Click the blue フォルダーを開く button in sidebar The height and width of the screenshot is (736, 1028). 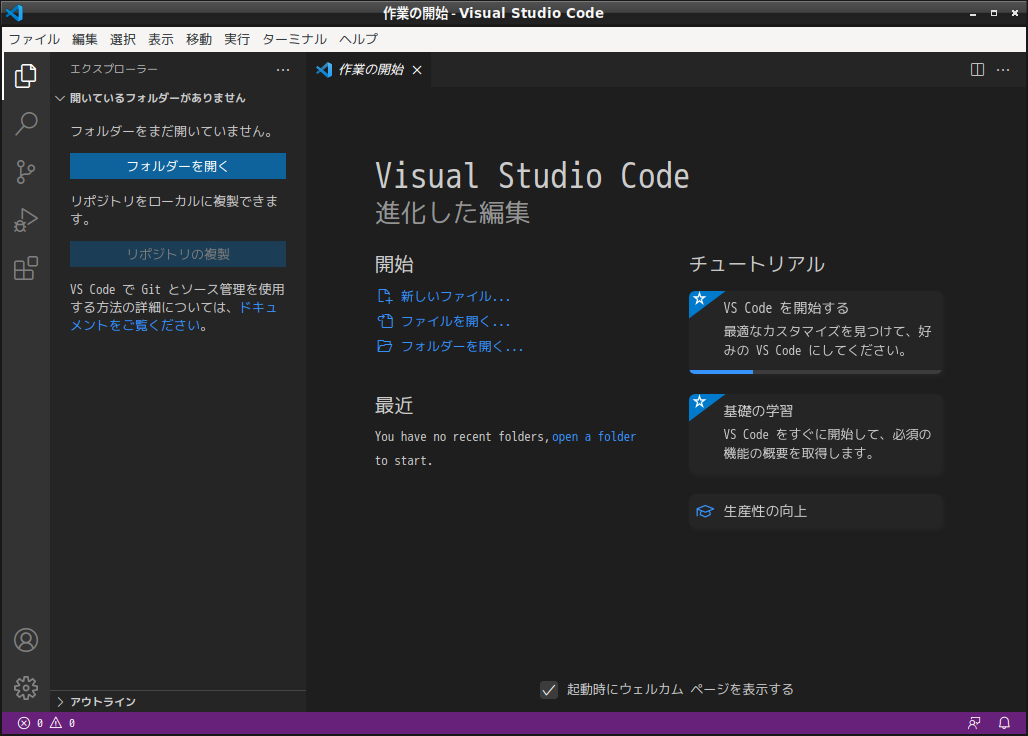click(x=178, y=166)
